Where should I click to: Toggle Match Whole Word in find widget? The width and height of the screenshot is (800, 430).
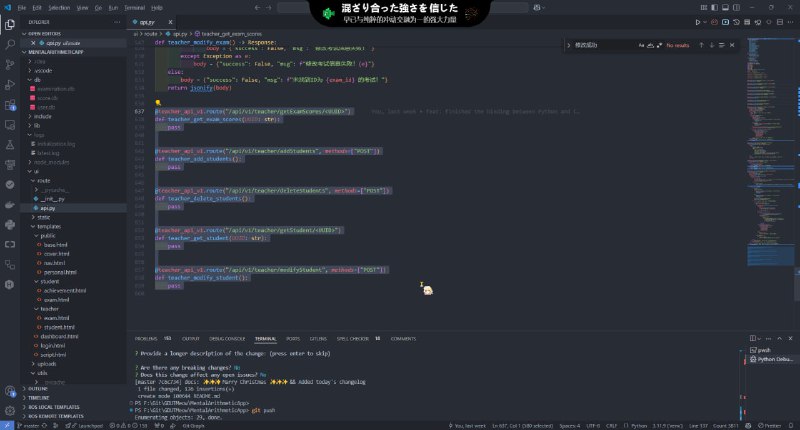click(x=649, y=45)
